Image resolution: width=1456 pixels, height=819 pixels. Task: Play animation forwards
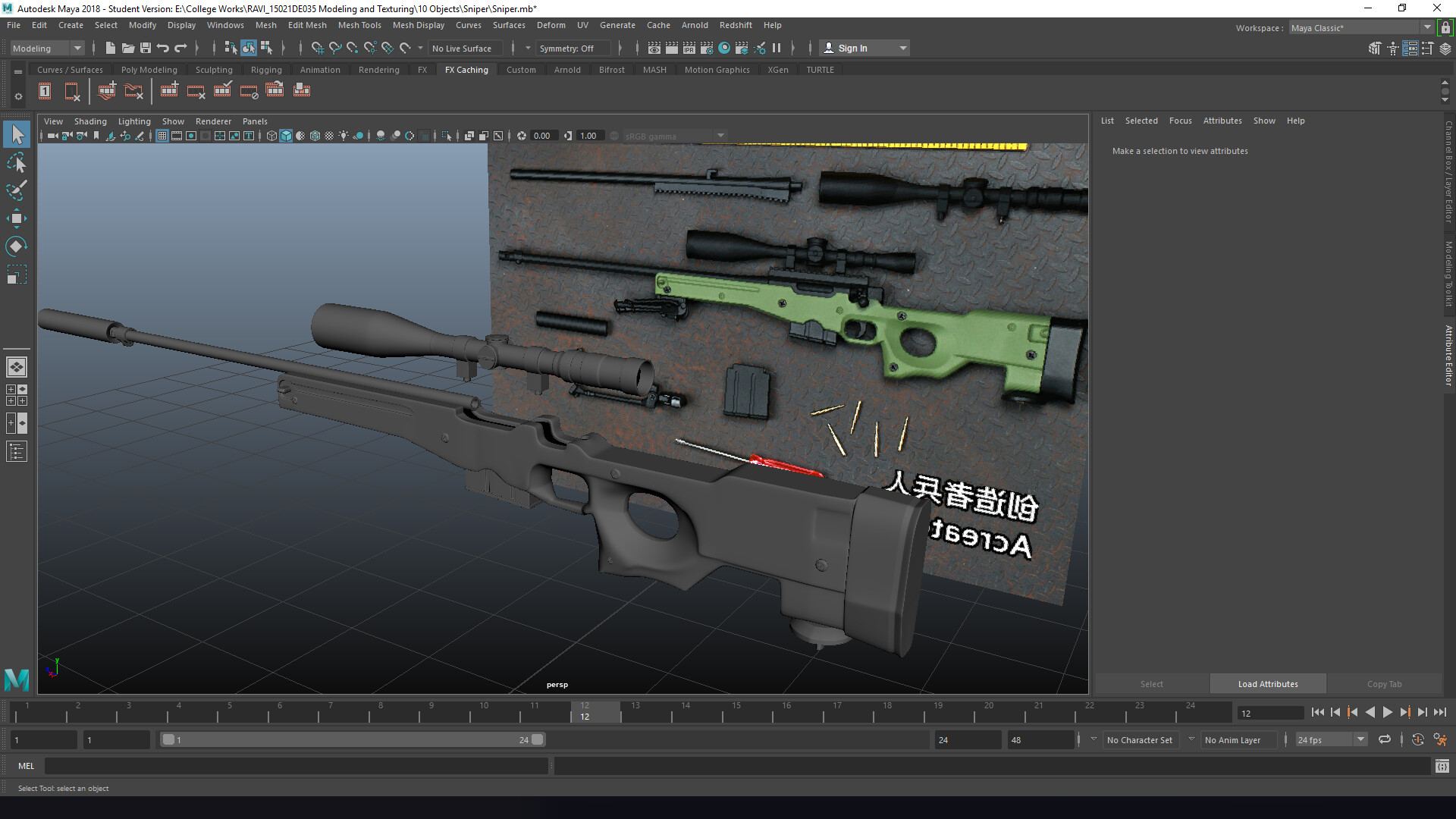click(1388, 712)
